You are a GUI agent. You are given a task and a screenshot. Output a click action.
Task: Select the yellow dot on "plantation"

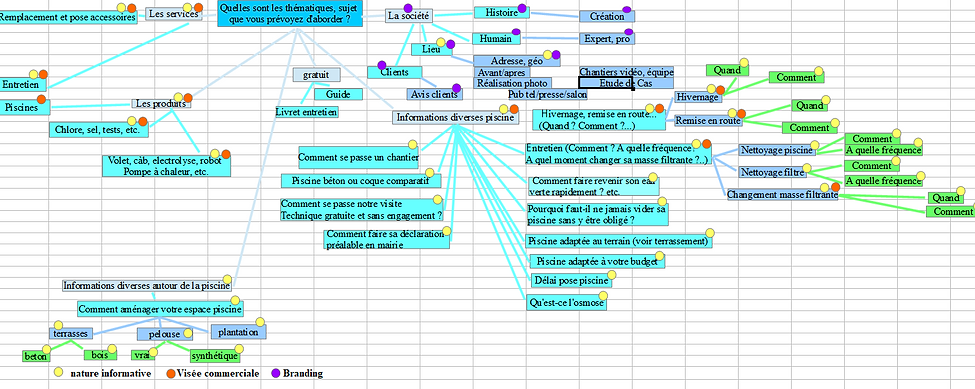pyautogui.click(x=260, y=322)
